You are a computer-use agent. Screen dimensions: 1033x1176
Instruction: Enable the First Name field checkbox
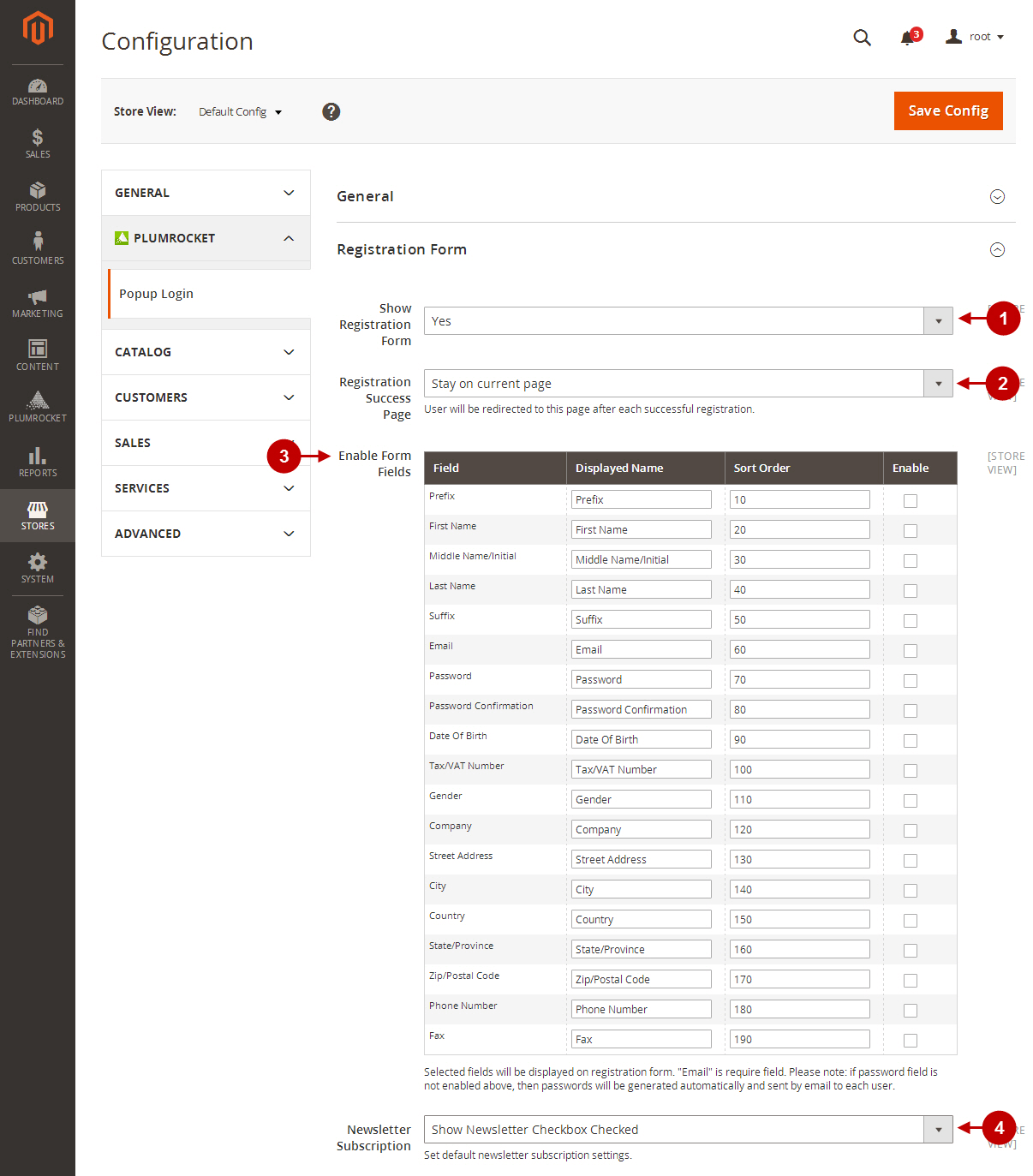pyautogui.click(x=911, y=531)
